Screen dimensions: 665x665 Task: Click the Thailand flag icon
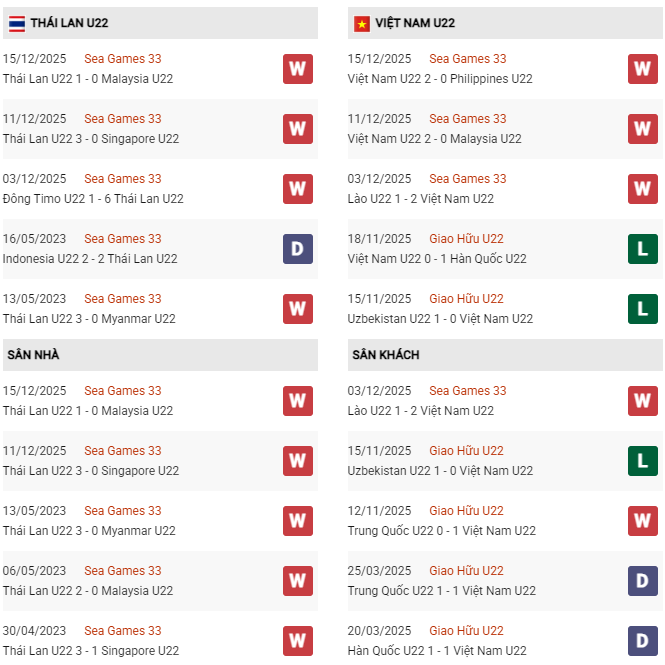point(15,23)
